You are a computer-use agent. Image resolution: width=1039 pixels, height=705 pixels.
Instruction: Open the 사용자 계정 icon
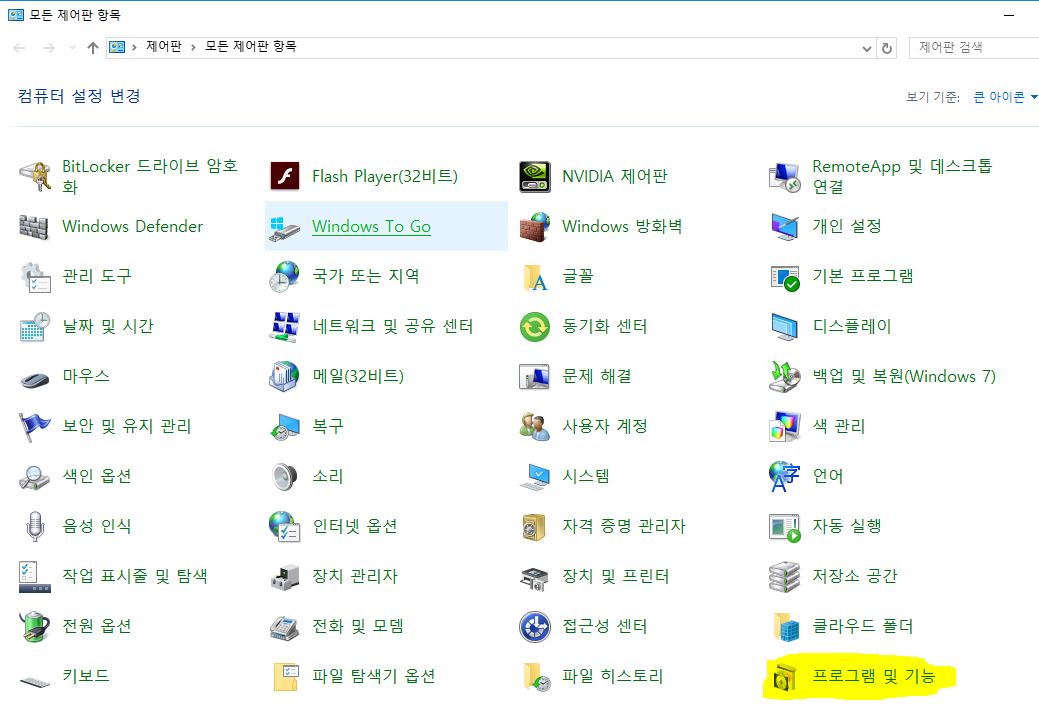click(x=535, y=427)
